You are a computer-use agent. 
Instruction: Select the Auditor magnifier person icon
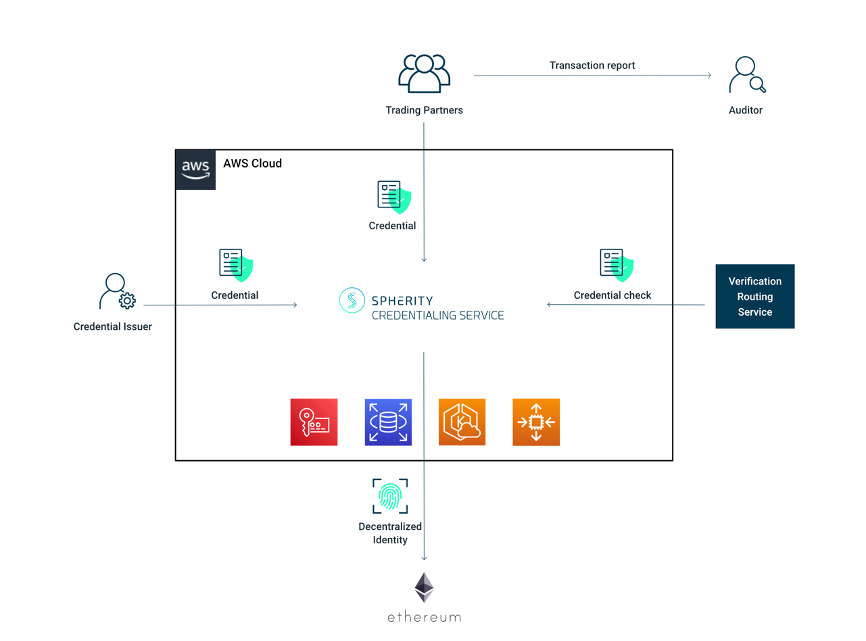point(746,72)
